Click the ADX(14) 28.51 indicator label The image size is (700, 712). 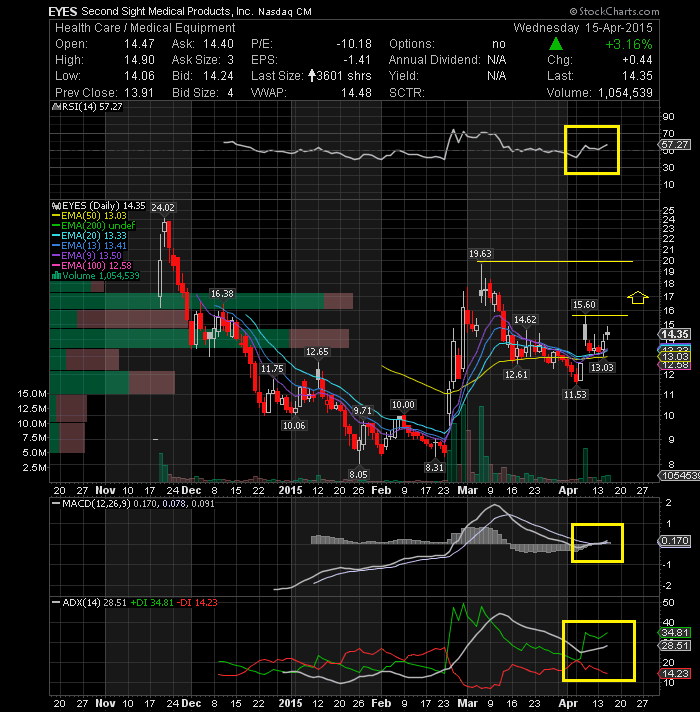(x=89, y=603)
